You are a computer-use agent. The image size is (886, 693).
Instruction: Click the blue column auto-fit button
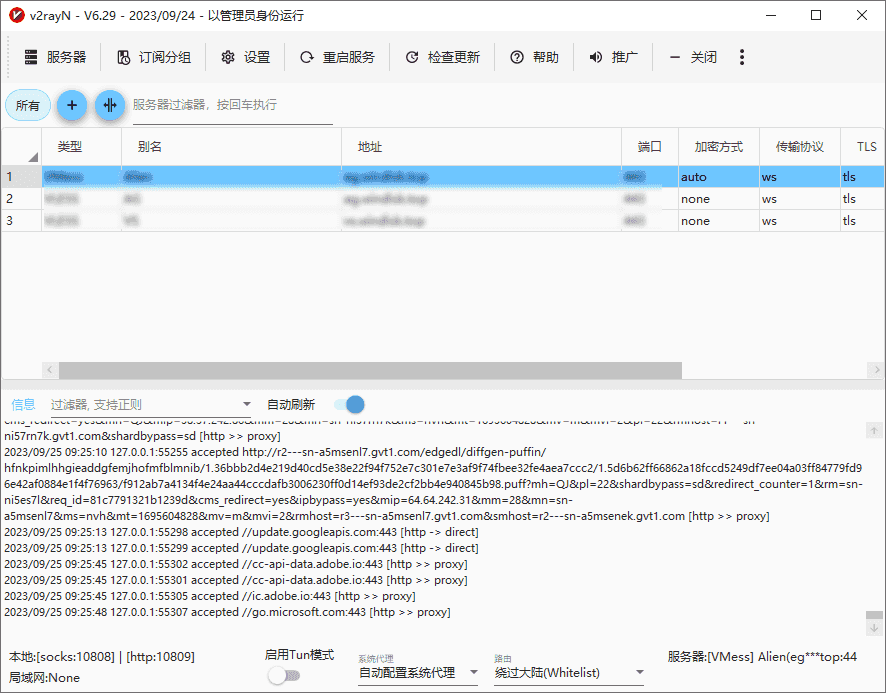pos(110,105)
